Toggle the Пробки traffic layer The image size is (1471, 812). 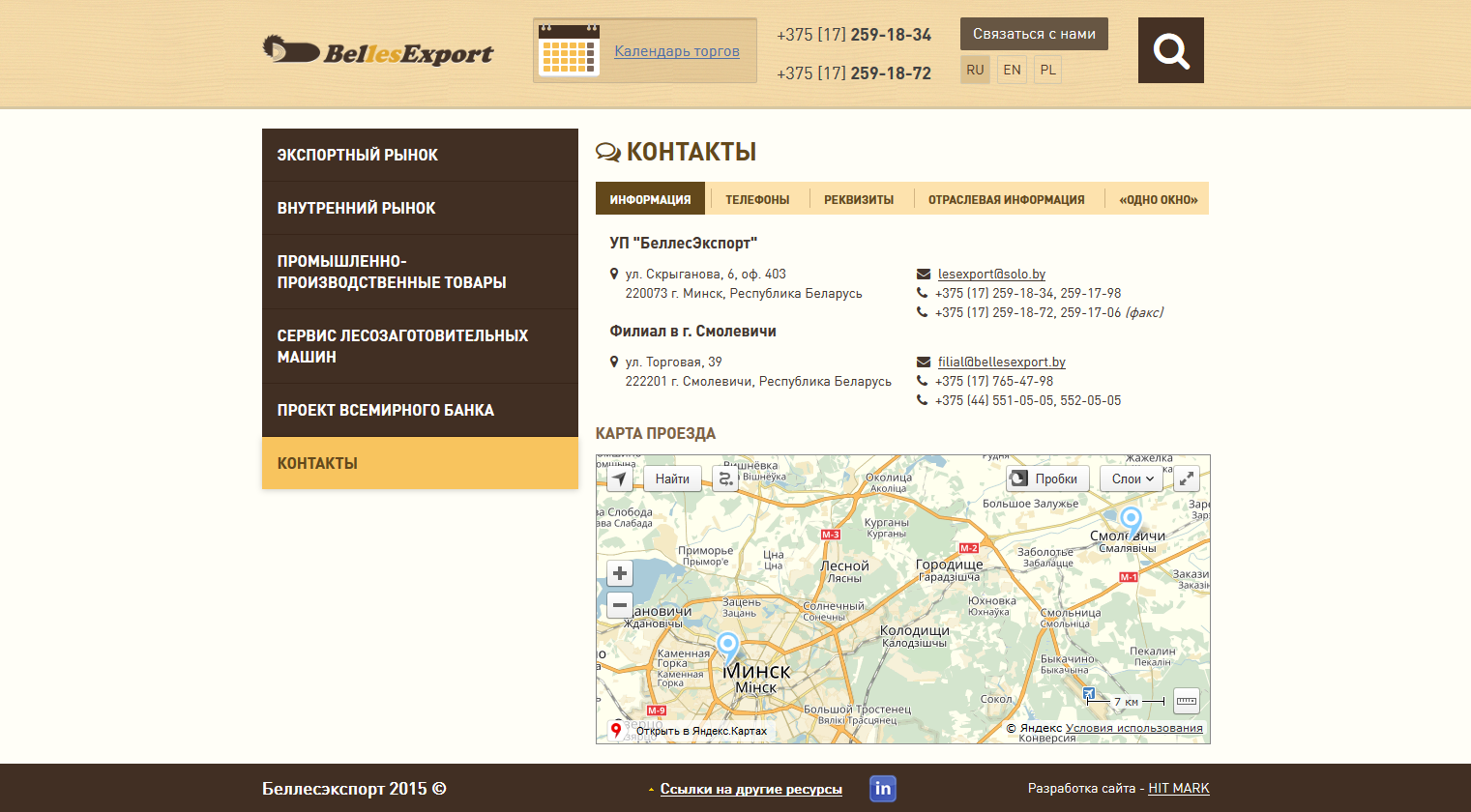click(x=1047, y=478)
